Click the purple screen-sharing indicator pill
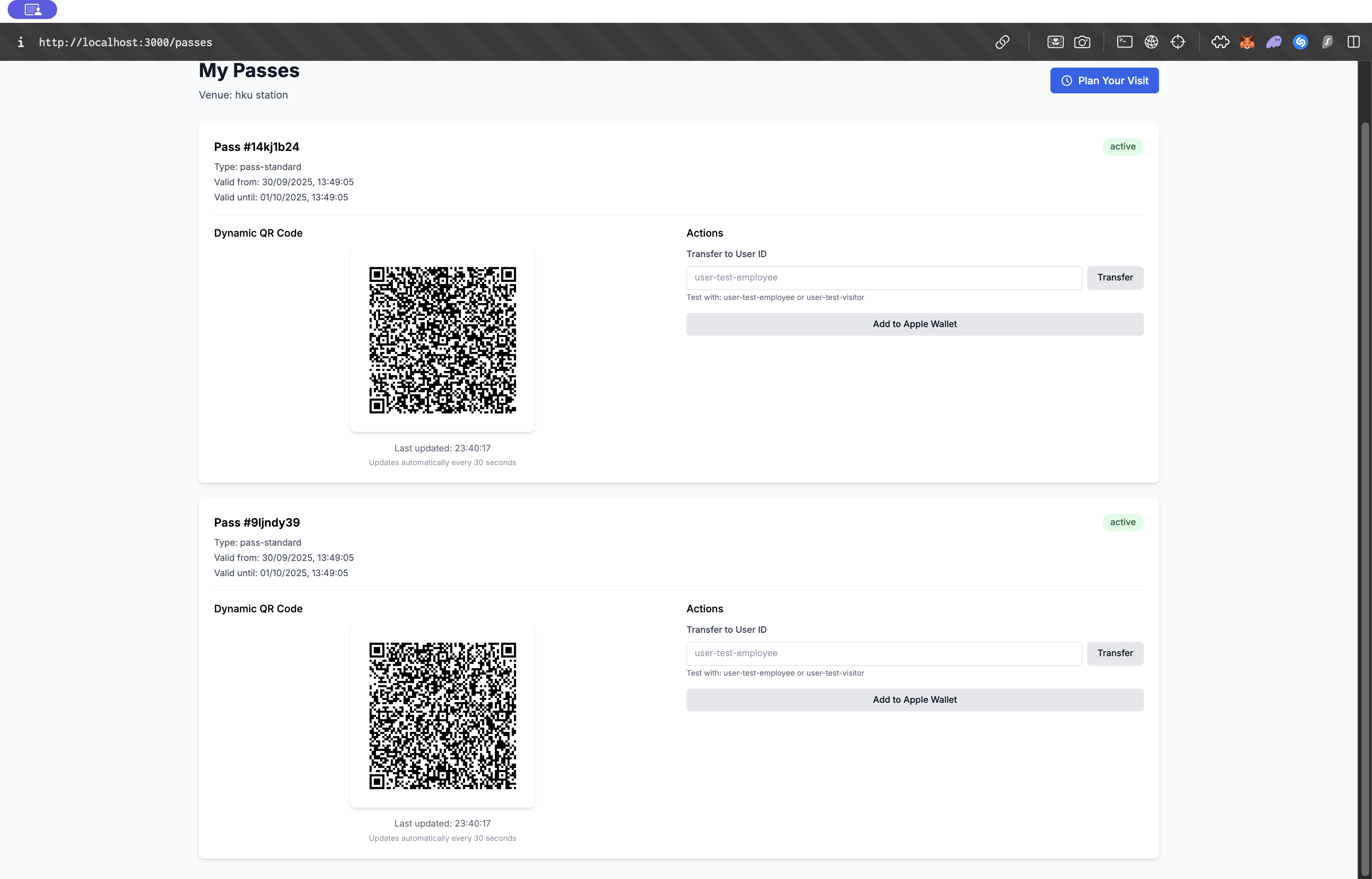 pos(32,9)
